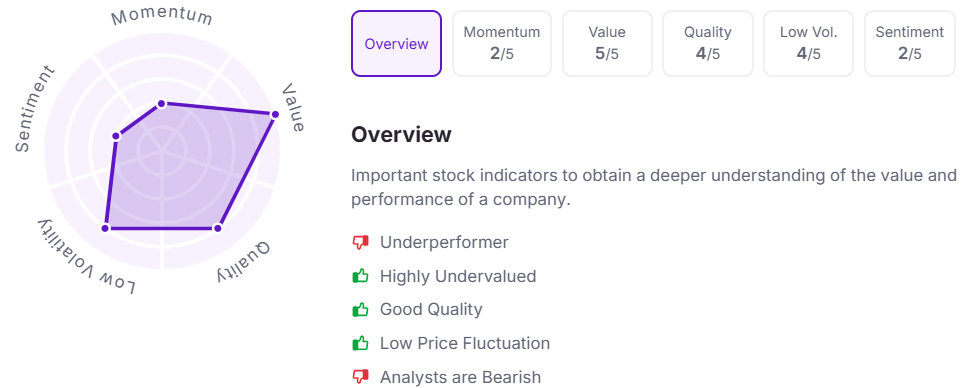Click the Quality data point on radar chart
The height and width of the screenshot is (388, 967).
[217, 228]
